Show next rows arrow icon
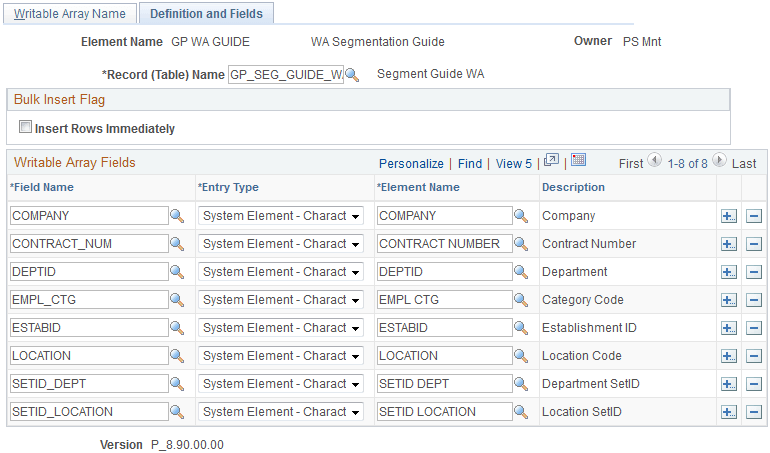Image resolution: width=770 pixels, height=453 pixels. click(719, 160)
